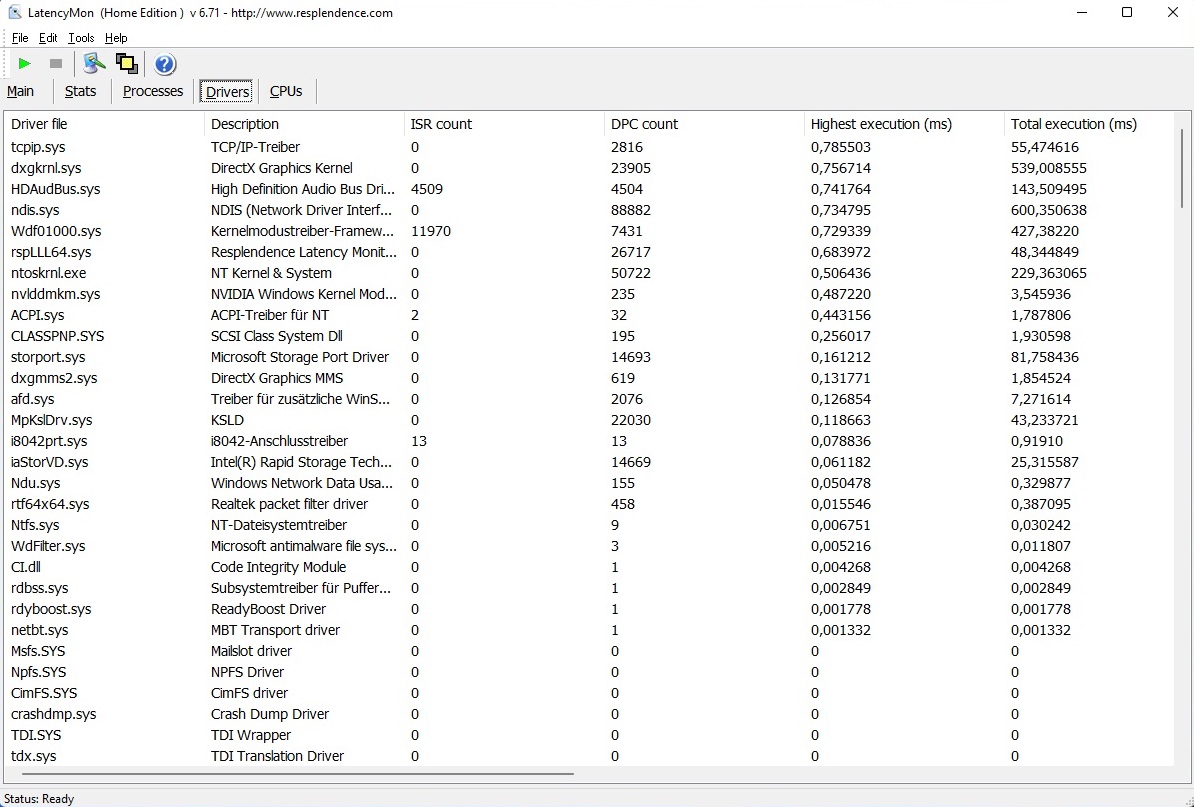Click the yellow overlapping windows toolbar icon
The image size is (1194, 807).
tap(126, 64)
